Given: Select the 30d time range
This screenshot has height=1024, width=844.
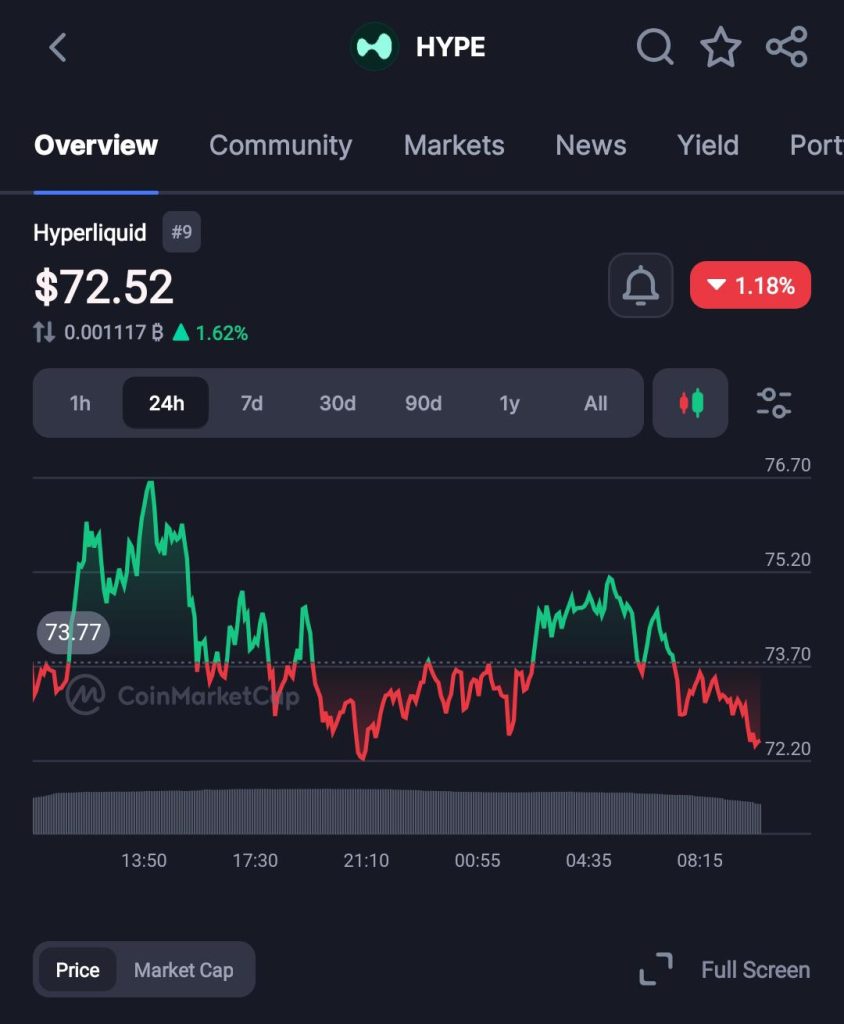Looking at the screenshot, I should [x=337, y=403].
